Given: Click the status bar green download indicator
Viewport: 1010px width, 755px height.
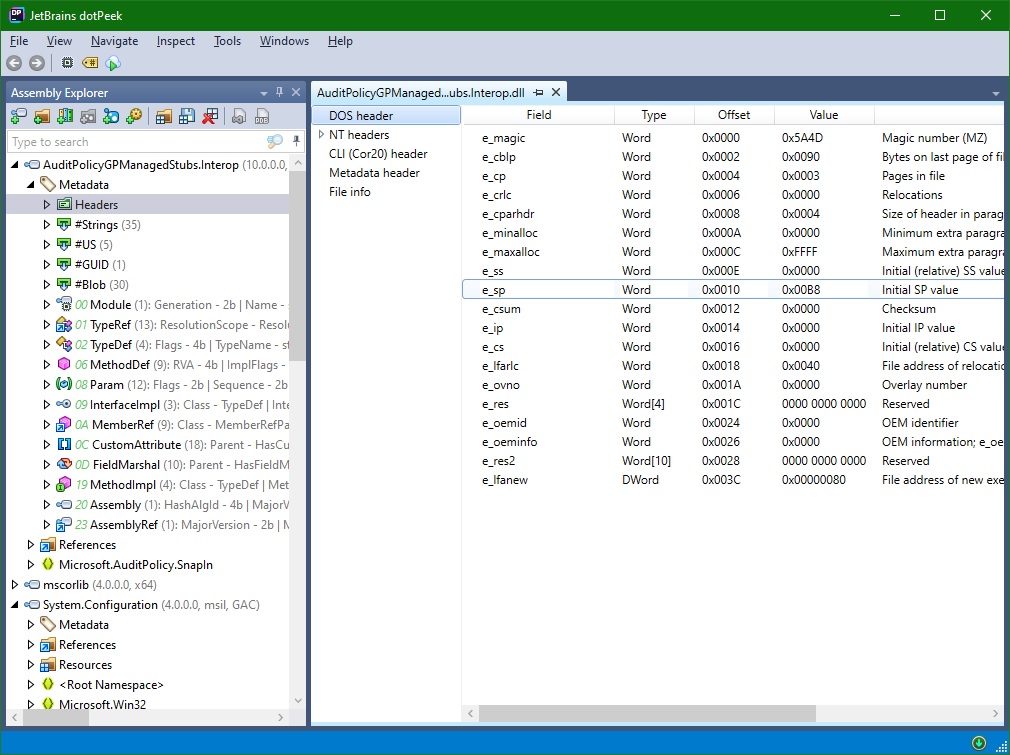Looking at the screenshot, I should click(x=978, y=743).
